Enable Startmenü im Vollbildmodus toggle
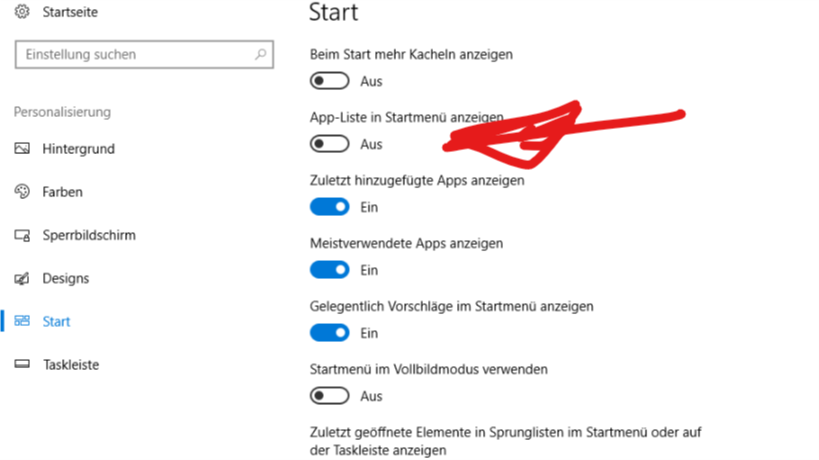This screenshot has height=460, width=819. point(330,396)
